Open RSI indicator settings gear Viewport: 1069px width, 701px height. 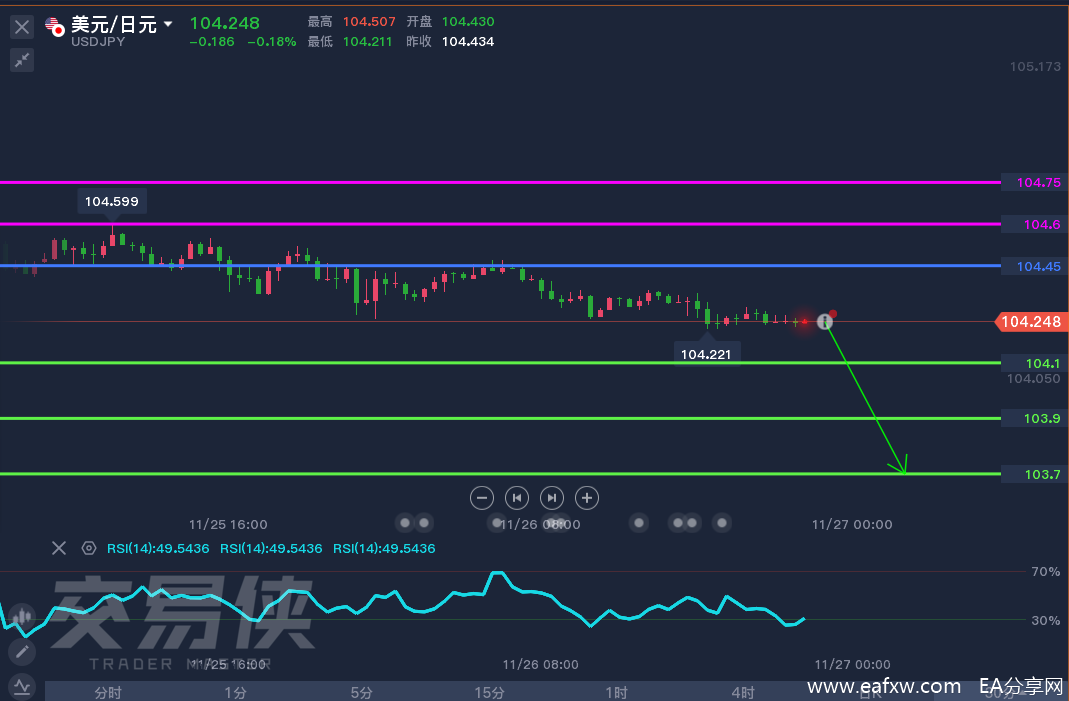point(89,548)
